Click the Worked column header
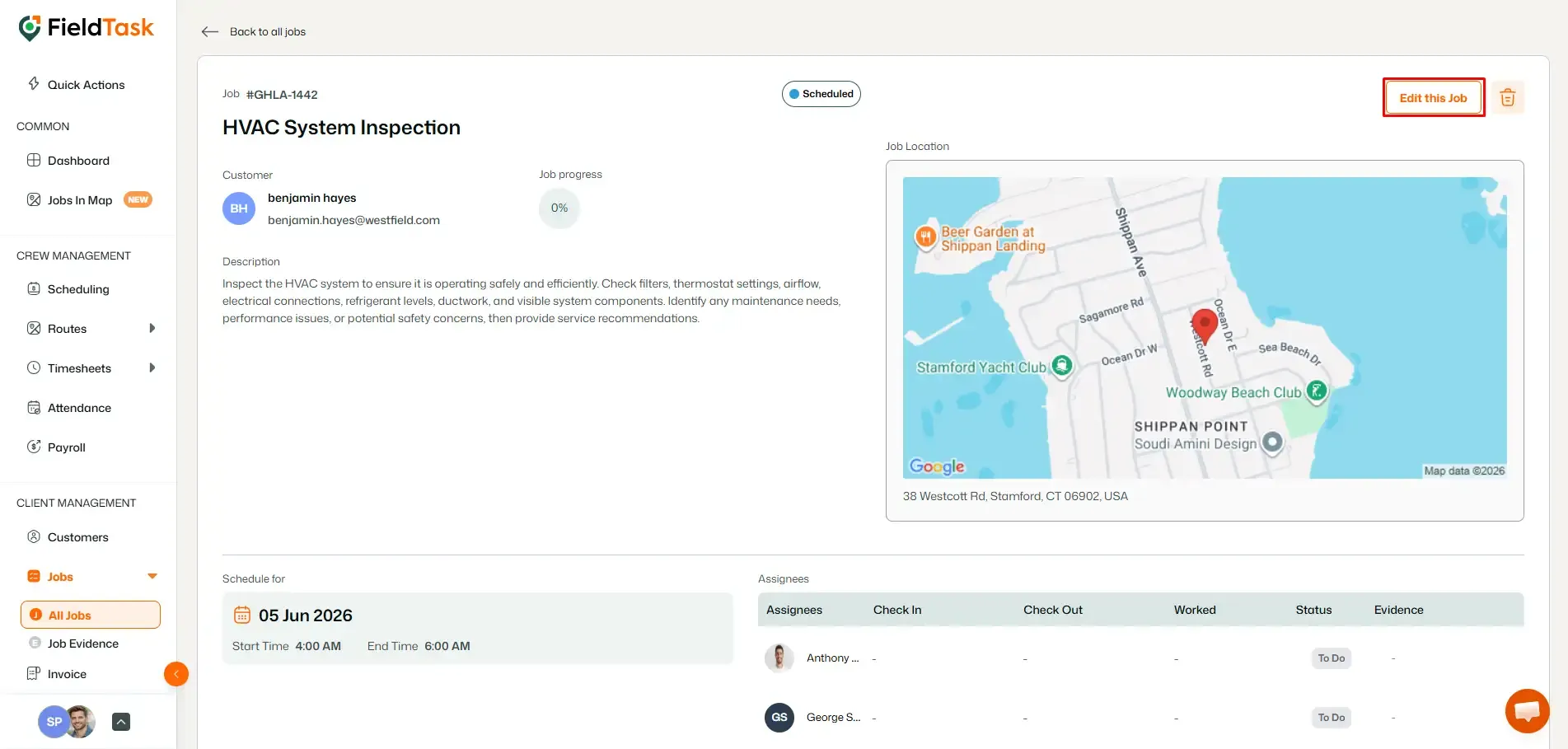1568x749 pixels. point(1195,610)
